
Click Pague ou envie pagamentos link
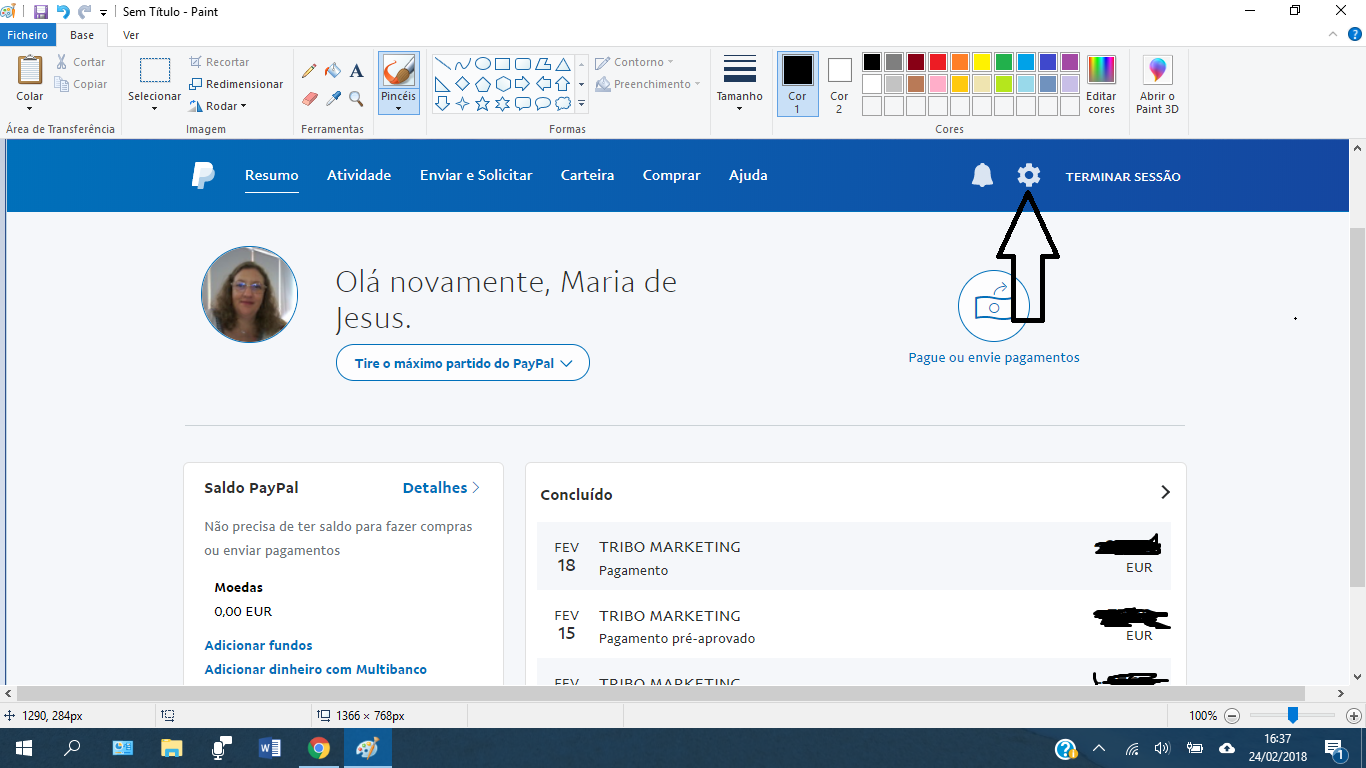(x=994, y=357)
